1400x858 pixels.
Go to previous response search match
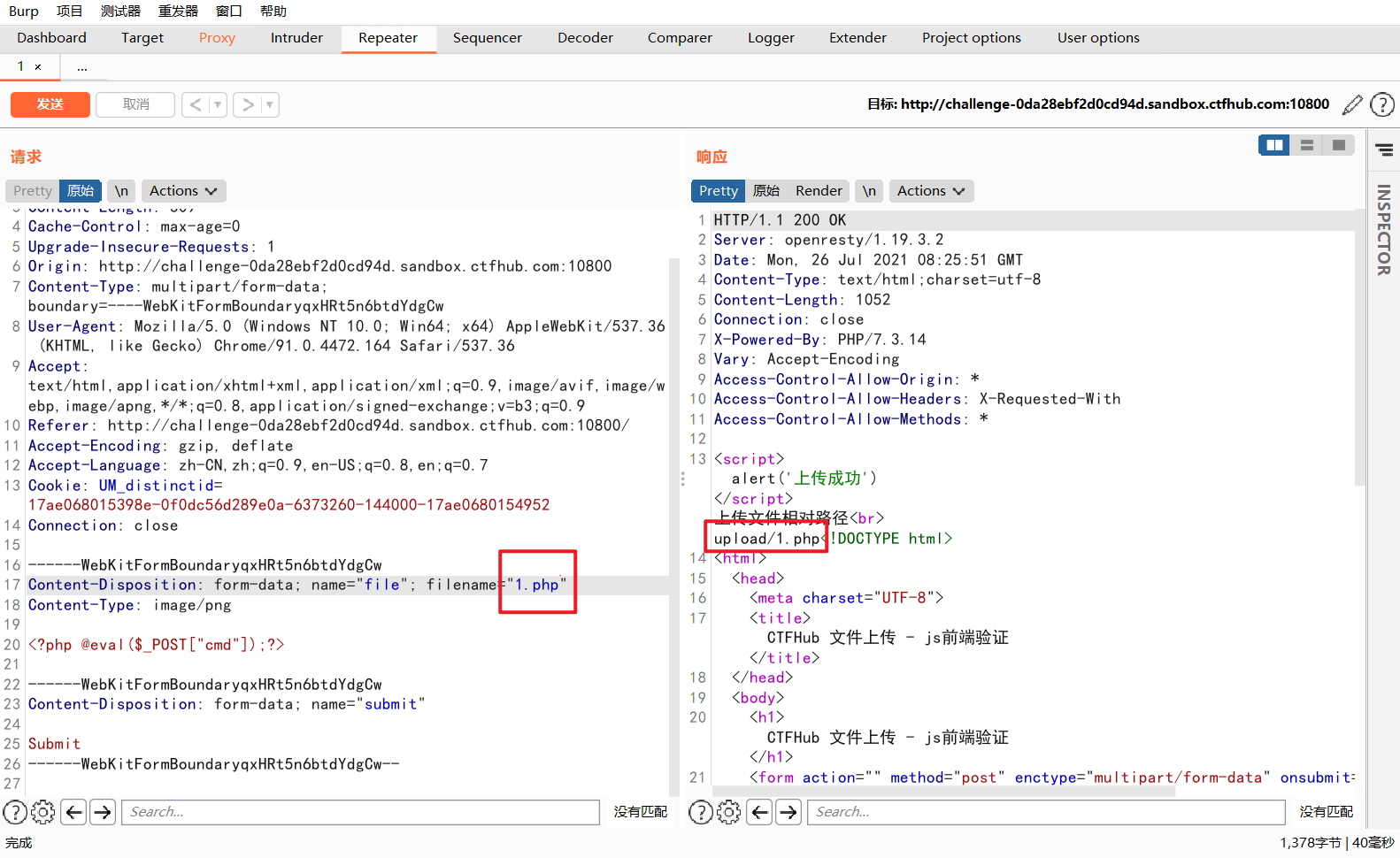(760, 812)
